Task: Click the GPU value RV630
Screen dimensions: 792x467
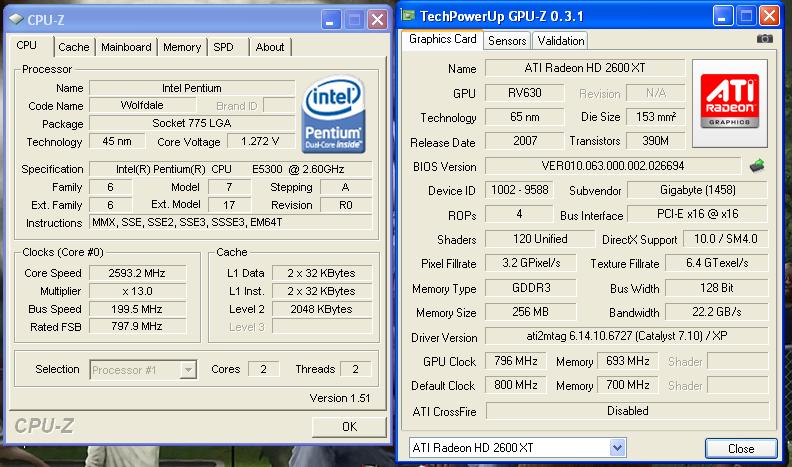Action: [524, 93]
